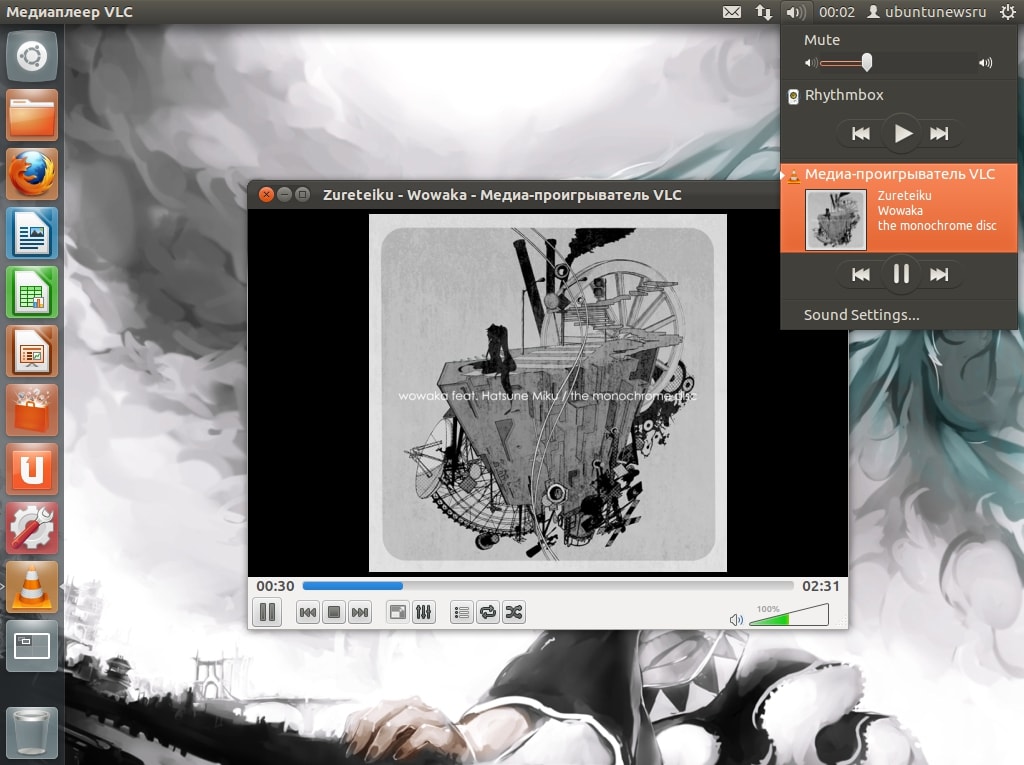Open VLC extended settings equalizer icon
This screenshot has height=765, width=1024.
[424, 612]
